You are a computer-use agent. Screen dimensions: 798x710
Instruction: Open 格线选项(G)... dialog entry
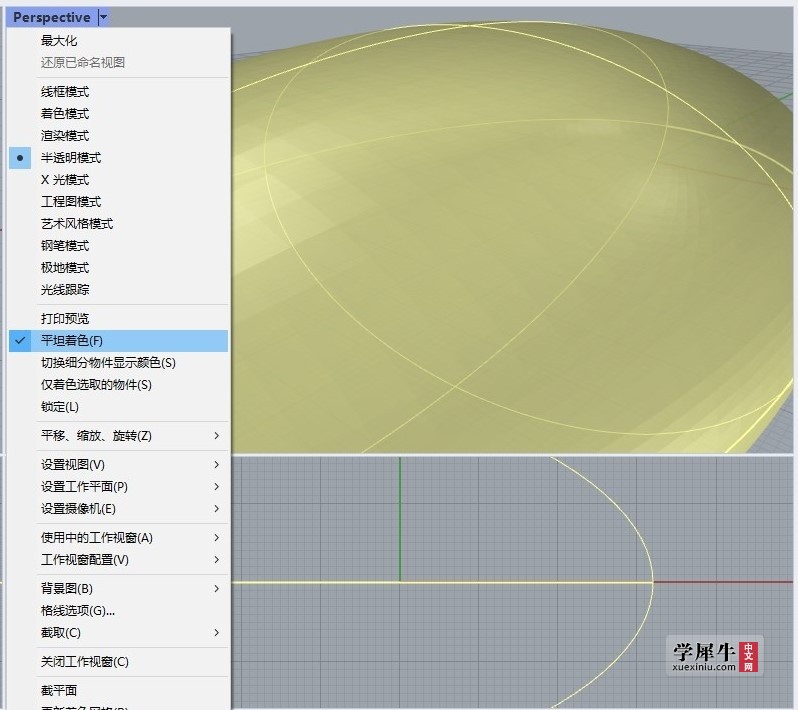[119, 611]
